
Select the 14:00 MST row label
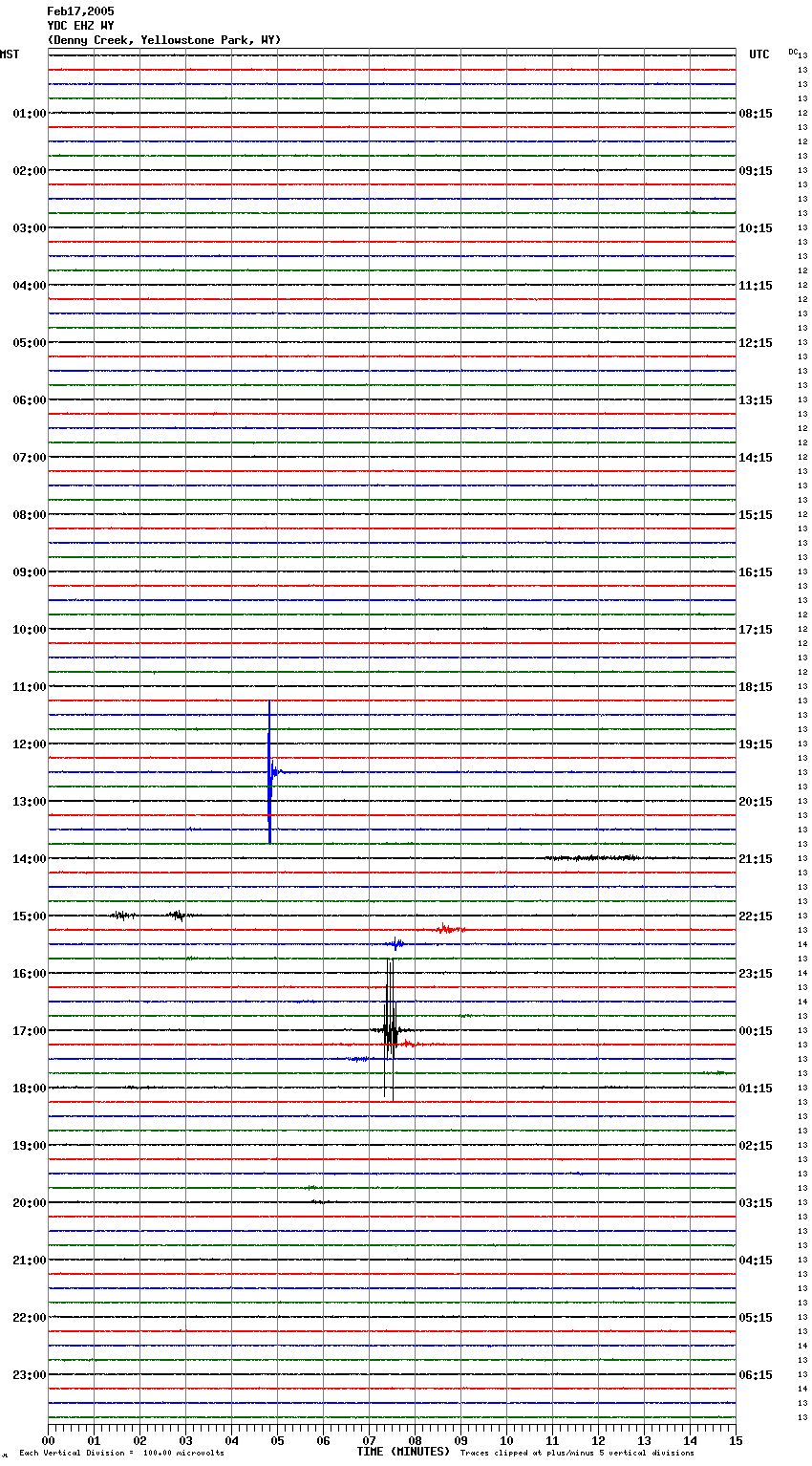click(29, 859)
